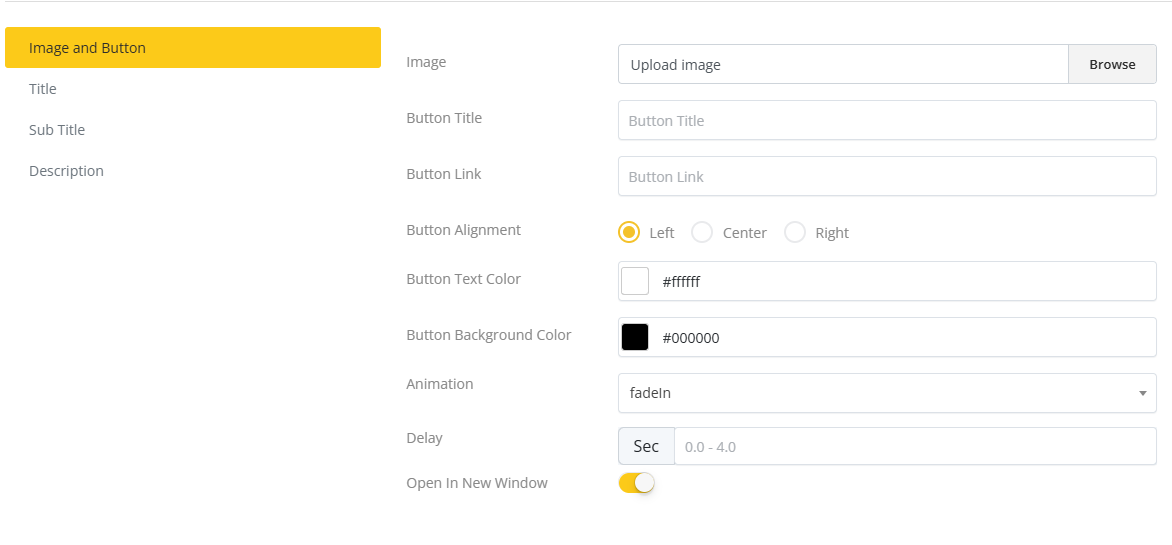Select Right button alignment
1172x545 pixels.
pos(795,232)
